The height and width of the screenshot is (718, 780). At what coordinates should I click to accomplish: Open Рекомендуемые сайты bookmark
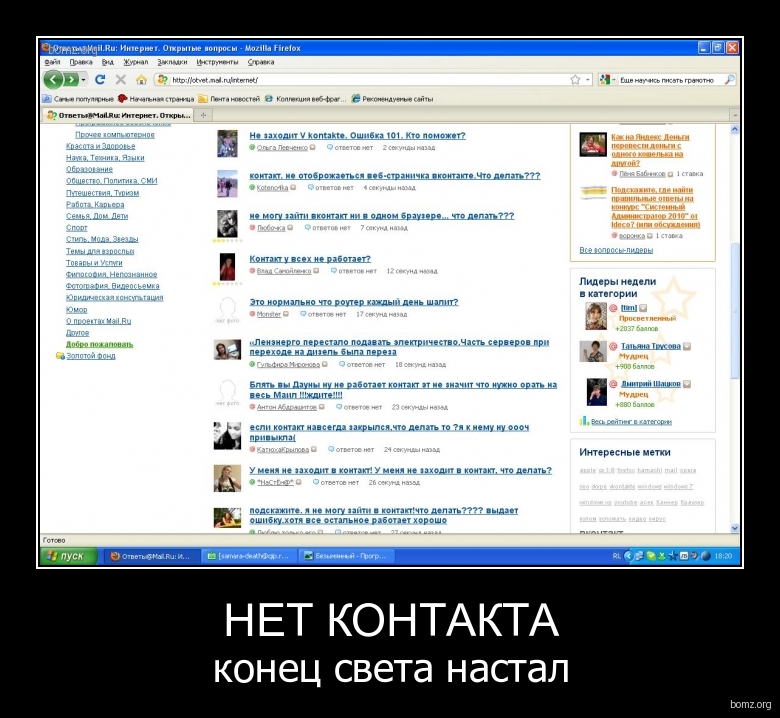point(392,99)
